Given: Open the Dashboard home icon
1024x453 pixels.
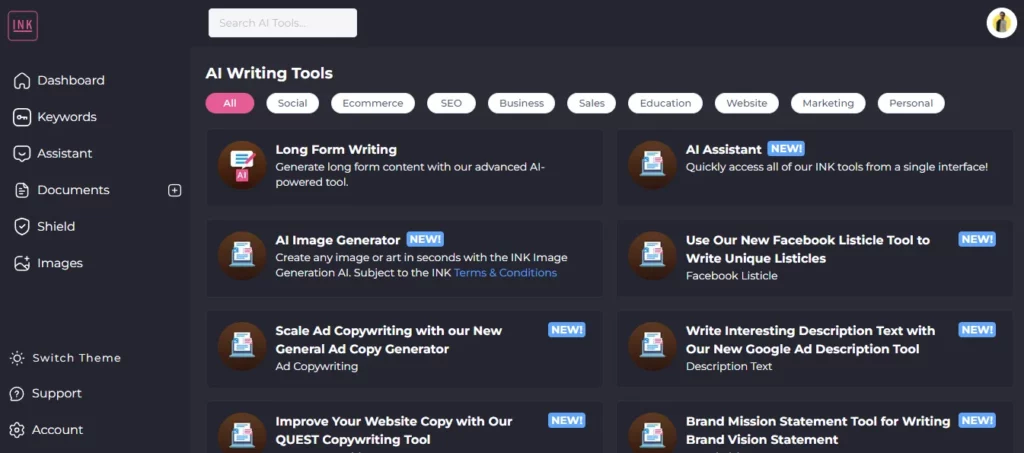Looking at the screenshot, I should (22, 80).
